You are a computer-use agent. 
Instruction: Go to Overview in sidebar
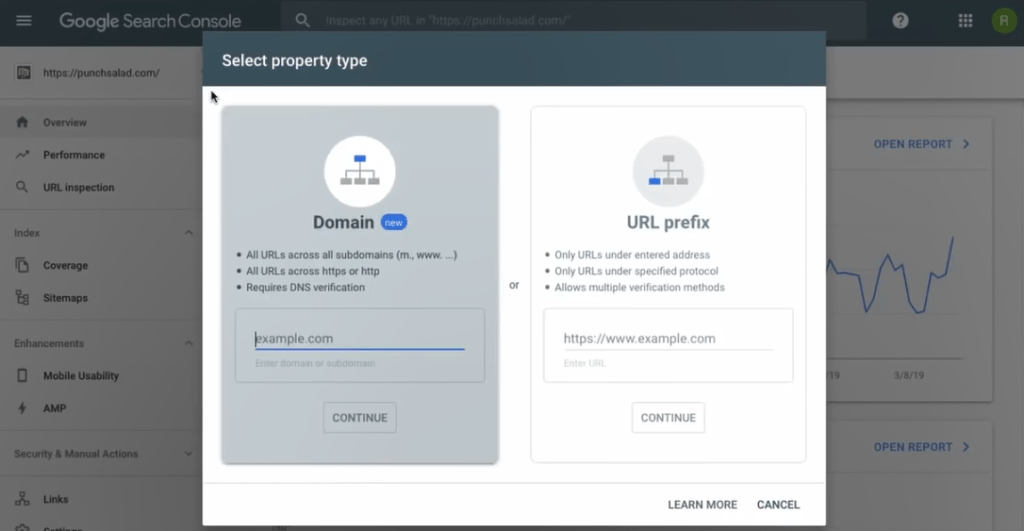[65, 122]
